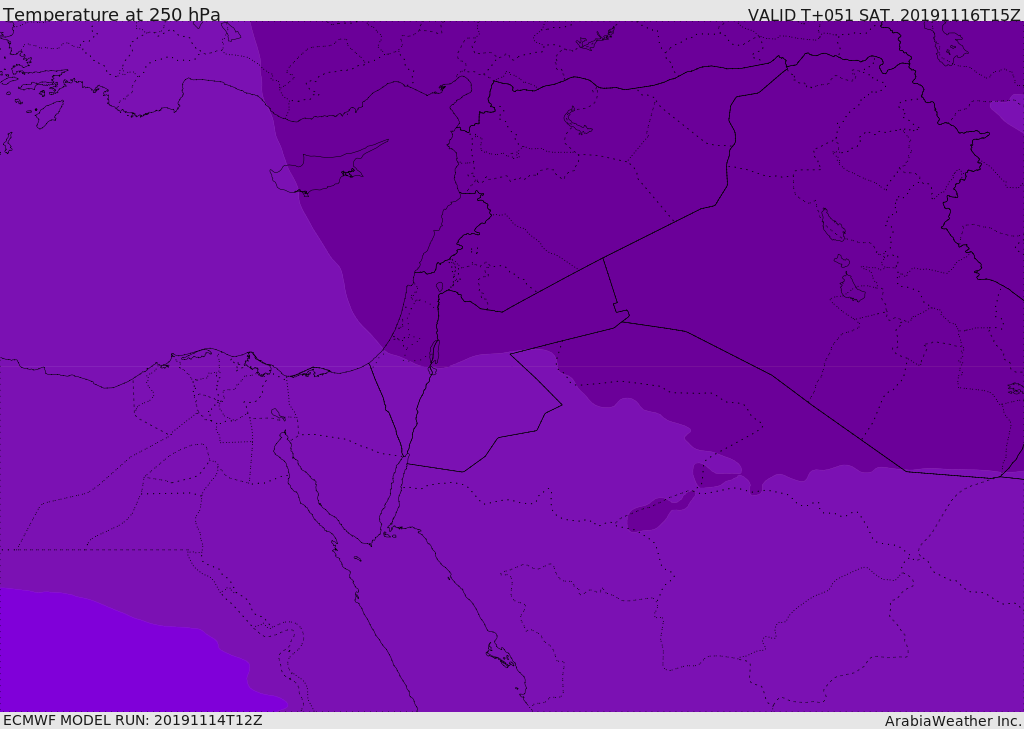
Task: Click the 'Temperature at 250 hPa' title
Action: point(112,14)
